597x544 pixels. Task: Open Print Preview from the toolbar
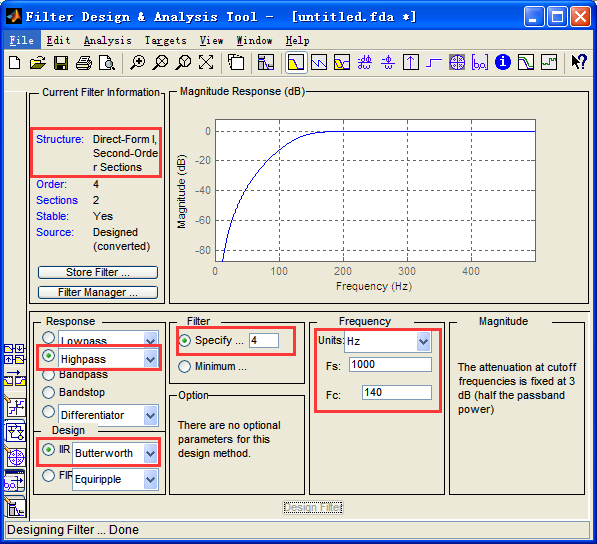click(x=107, y=62)
